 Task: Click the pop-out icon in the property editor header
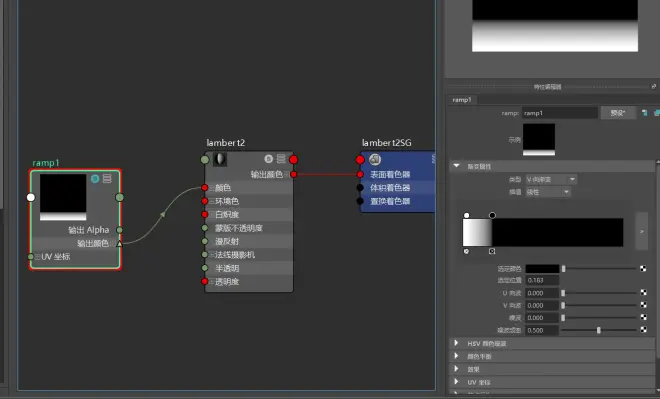coord(654,86)
